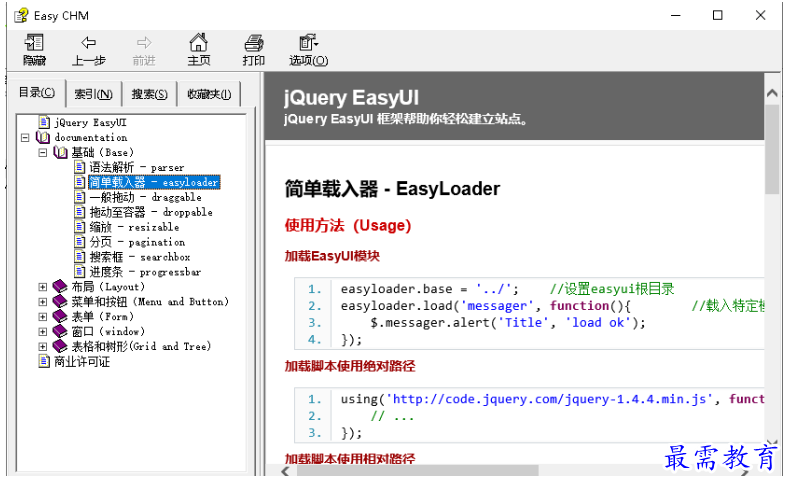Click the page icon beside jQuery EasyUI
The height and width of the screenshot is (489, 786).
pos(44,122)
